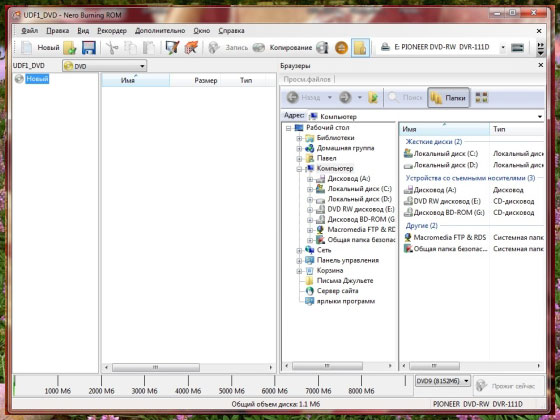The width and height of the screenshot is (560, 420).
Task: Click the scissors Cut icon
Action: [x=112, y=48]
